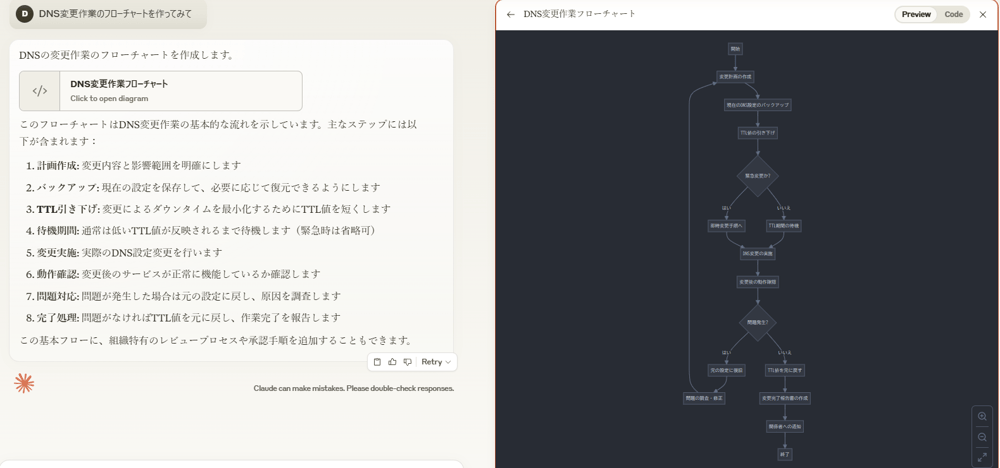Open the Retry dropdown
The height and width of the screenshot is (468, 1000).
click(x=436, y=362)
